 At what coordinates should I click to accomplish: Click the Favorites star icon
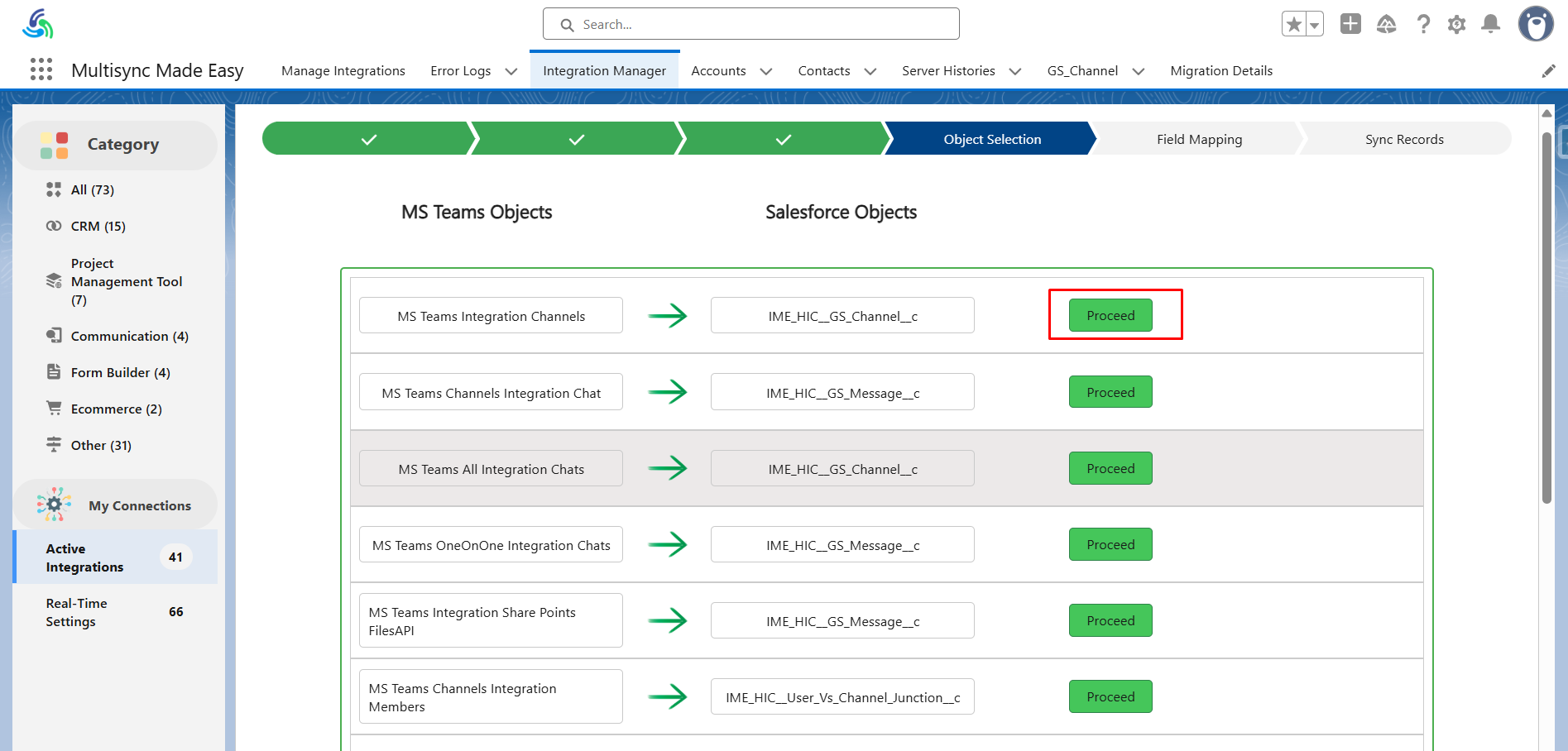1294,25
